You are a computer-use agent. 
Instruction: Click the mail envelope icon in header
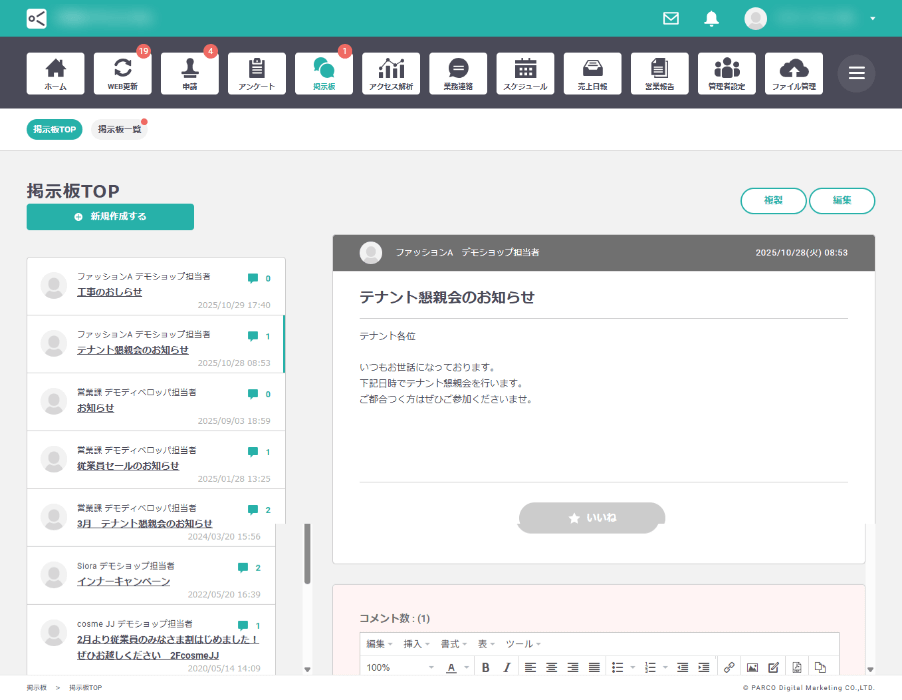tap(671, 18)
